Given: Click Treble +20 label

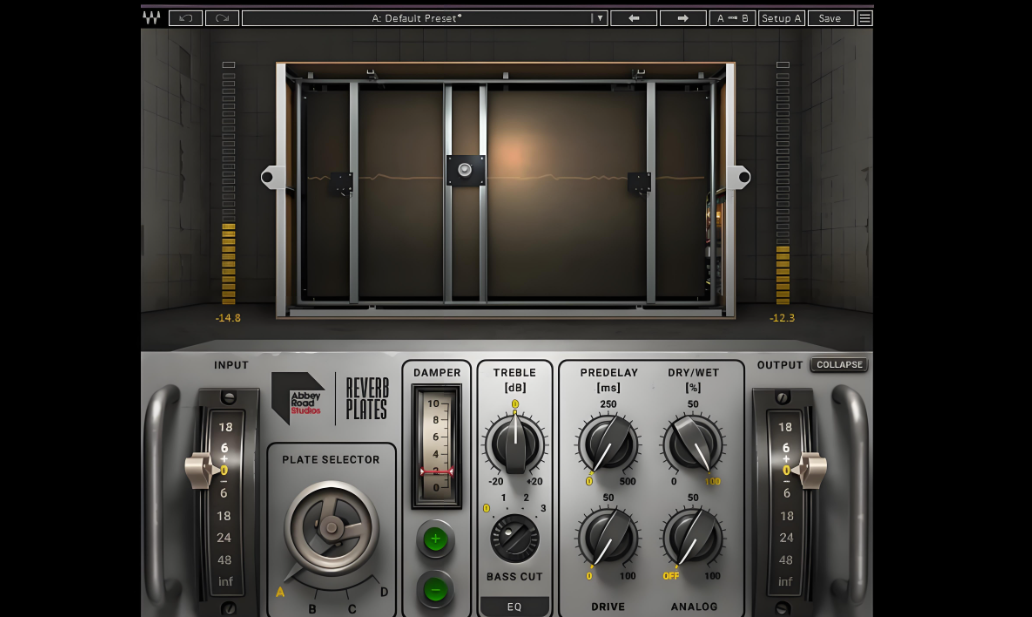Looking at the screenshot, I should tap(534, 482).
